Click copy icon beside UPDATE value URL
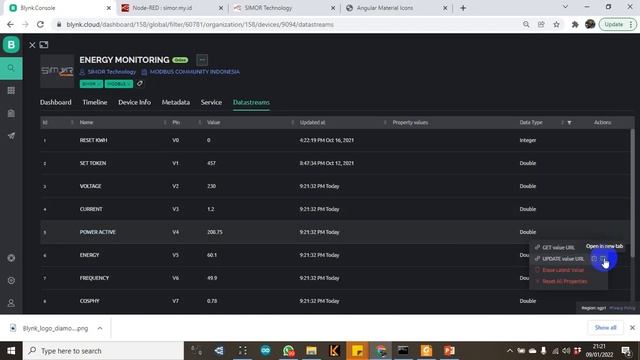Viewport: 640px width, 360px height. [594, 259]
